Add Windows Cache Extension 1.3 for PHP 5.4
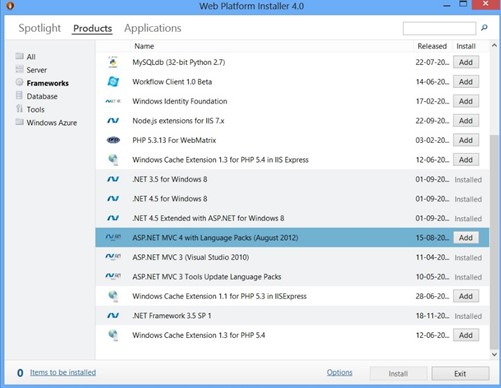The width and height of the screenshot is (501, 388). (466, 335)
